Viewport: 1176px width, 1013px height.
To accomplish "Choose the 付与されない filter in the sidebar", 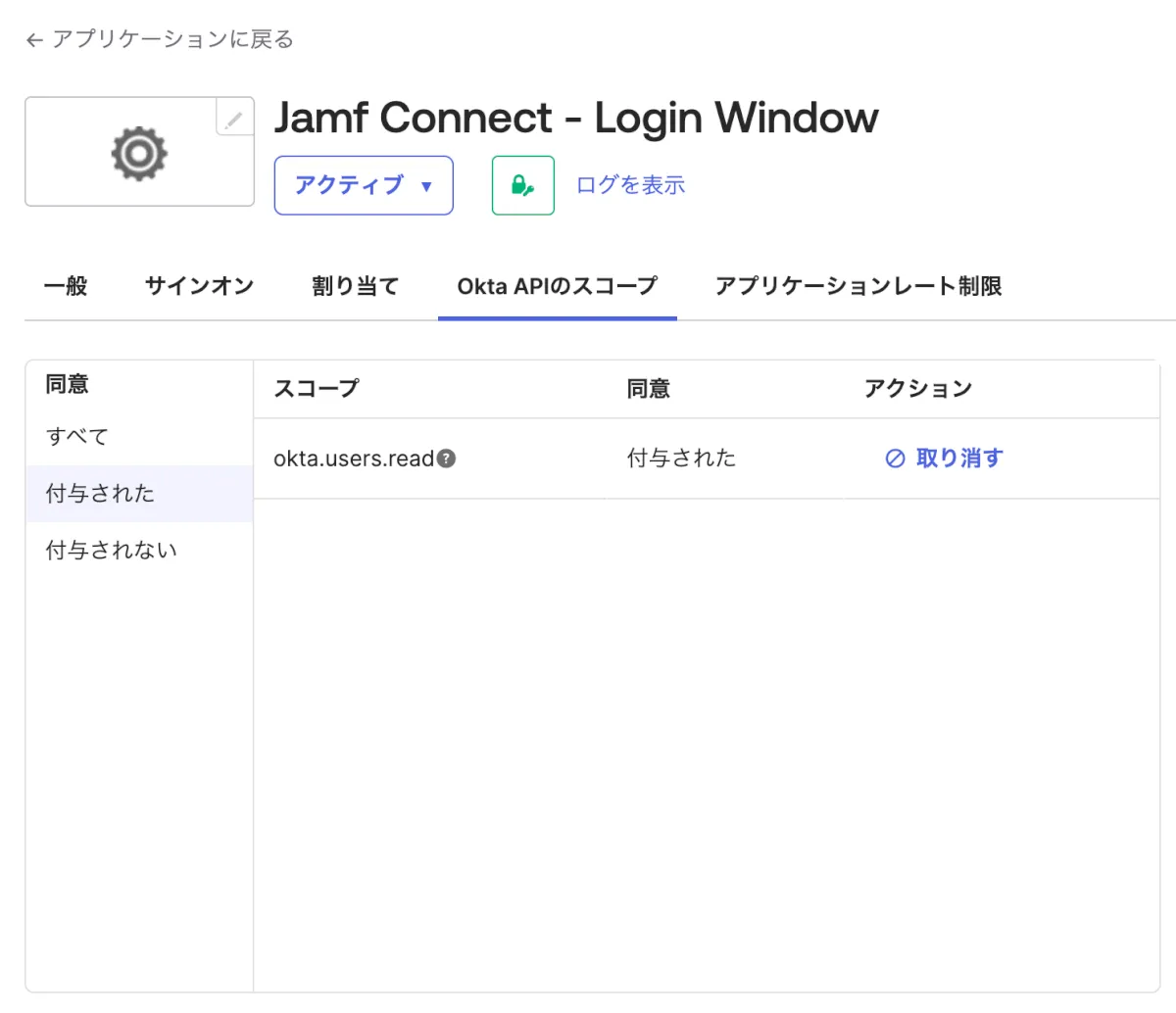I will 111,551.
